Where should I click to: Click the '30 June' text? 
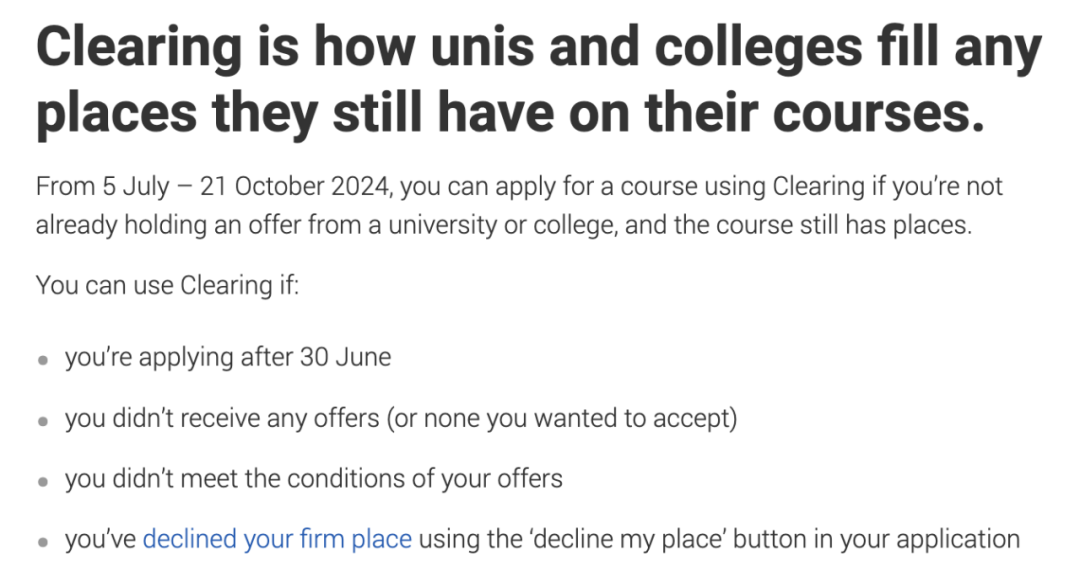[x=345, y=357]
